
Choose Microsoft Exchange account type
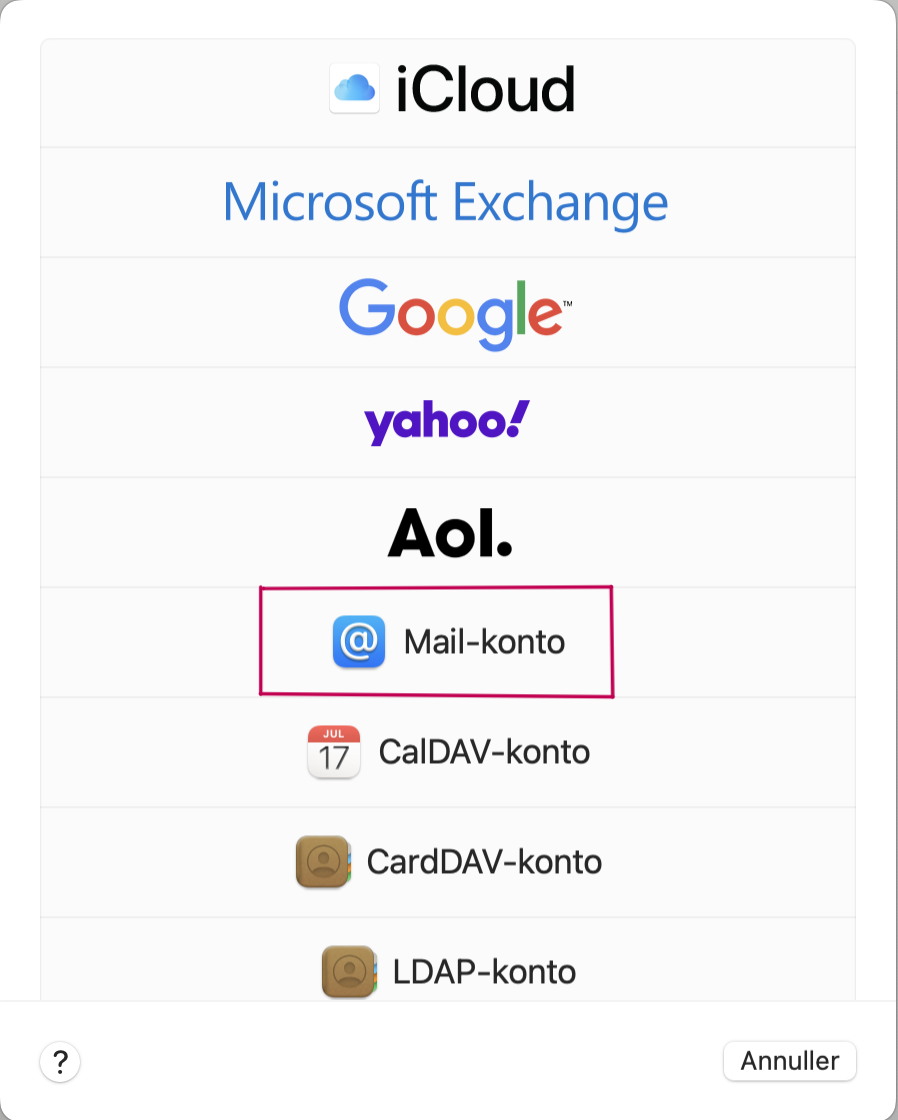pyautogui.click(x=446, y=202)
